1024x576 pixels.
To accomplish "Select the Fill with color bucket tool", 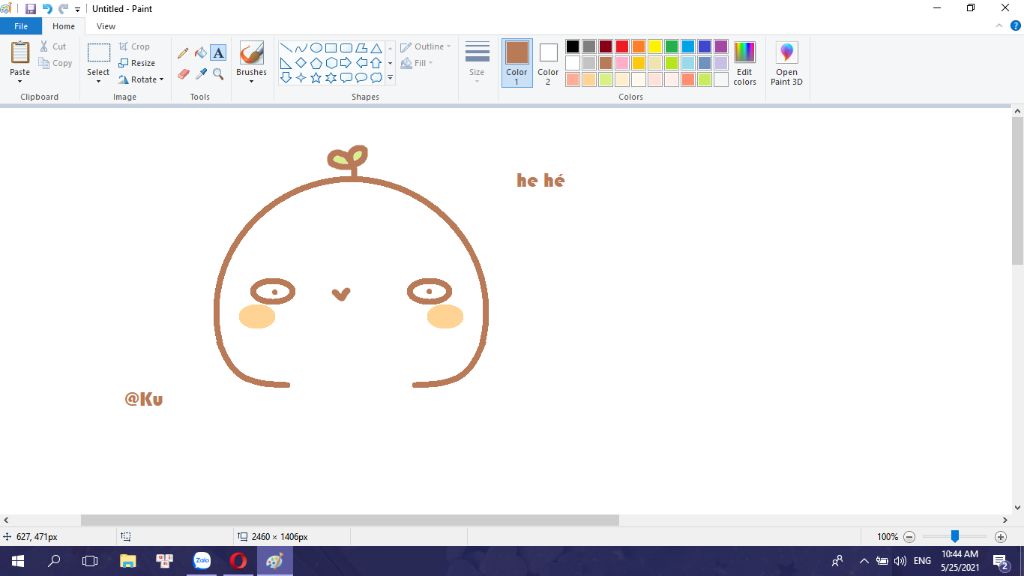I will pyautogui.click(x=200, y=53).
